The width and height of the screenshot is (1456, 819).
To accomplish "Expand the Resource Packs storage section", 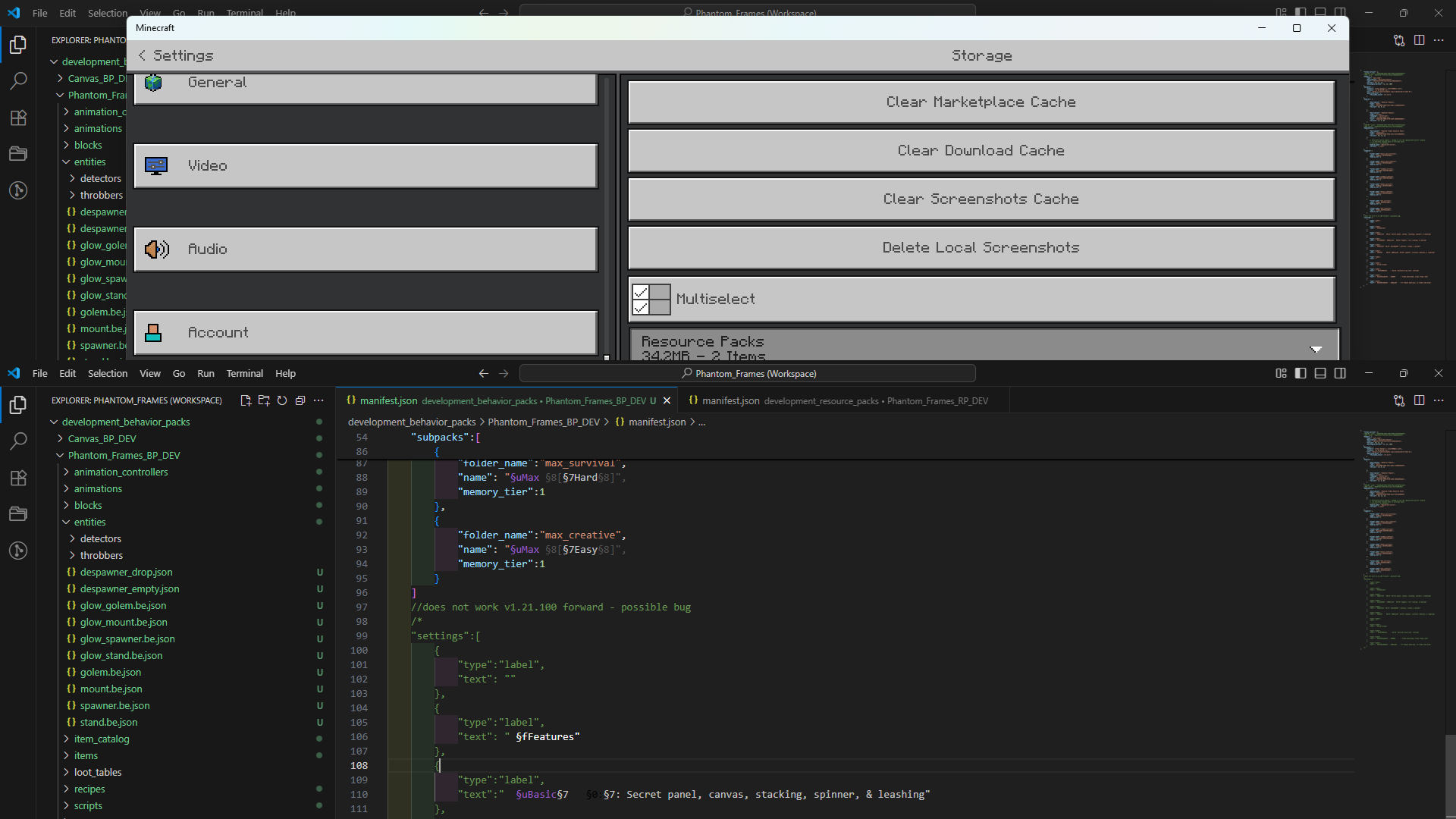I will [x=1316, y=349].
